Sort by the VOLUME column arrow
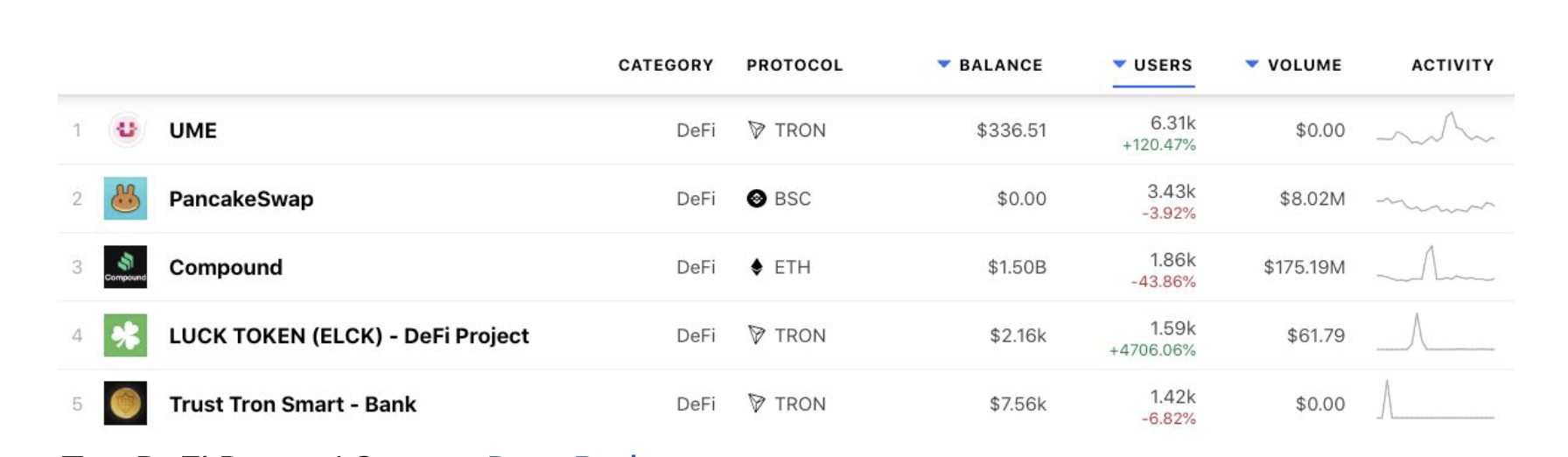 point(1252,64)
